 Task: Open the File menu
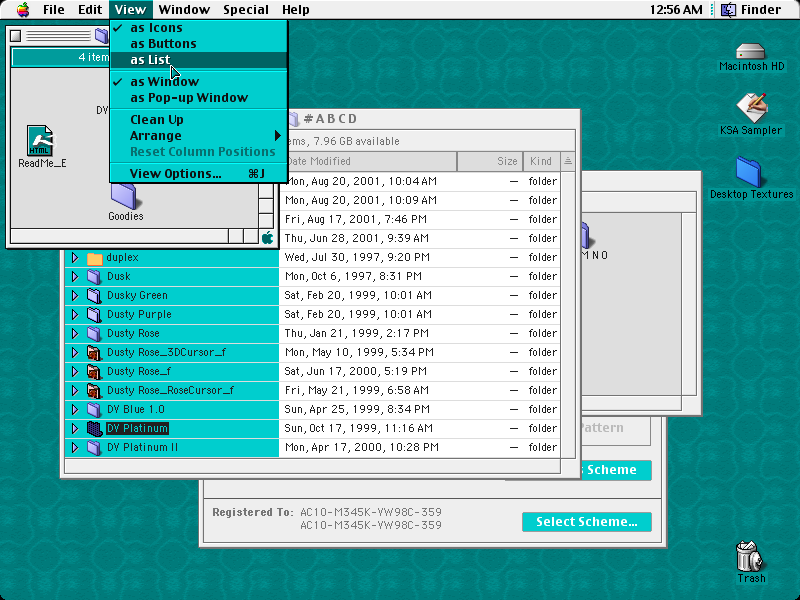click(54, 10)
